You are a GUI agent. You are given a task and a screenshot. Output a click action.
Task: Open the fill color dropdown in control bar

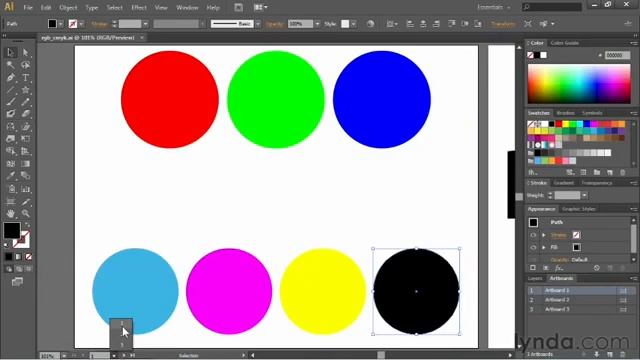click(x=61, y=24)
